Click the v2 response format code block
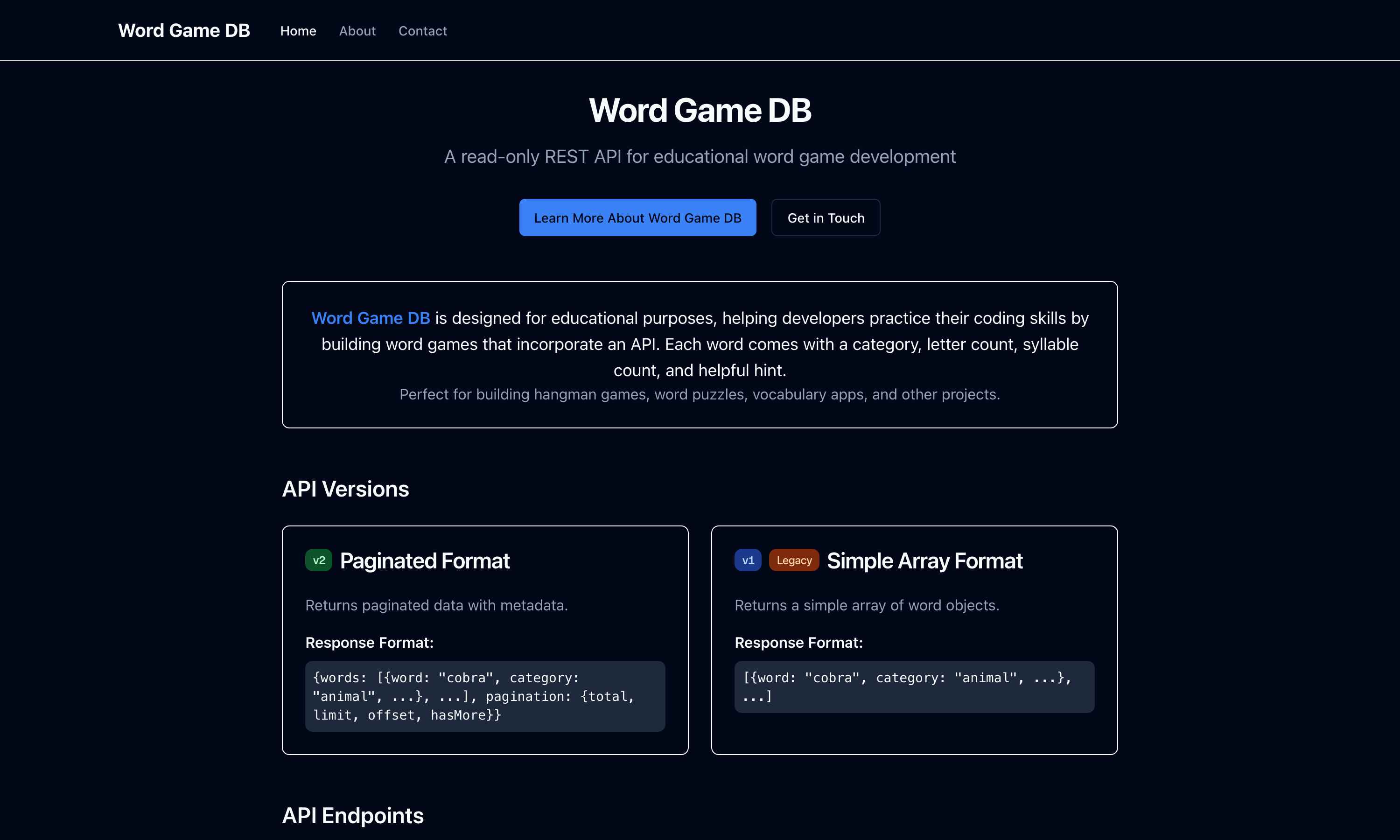The width and height of the screenshot is (1400, 840). point(485,696)
